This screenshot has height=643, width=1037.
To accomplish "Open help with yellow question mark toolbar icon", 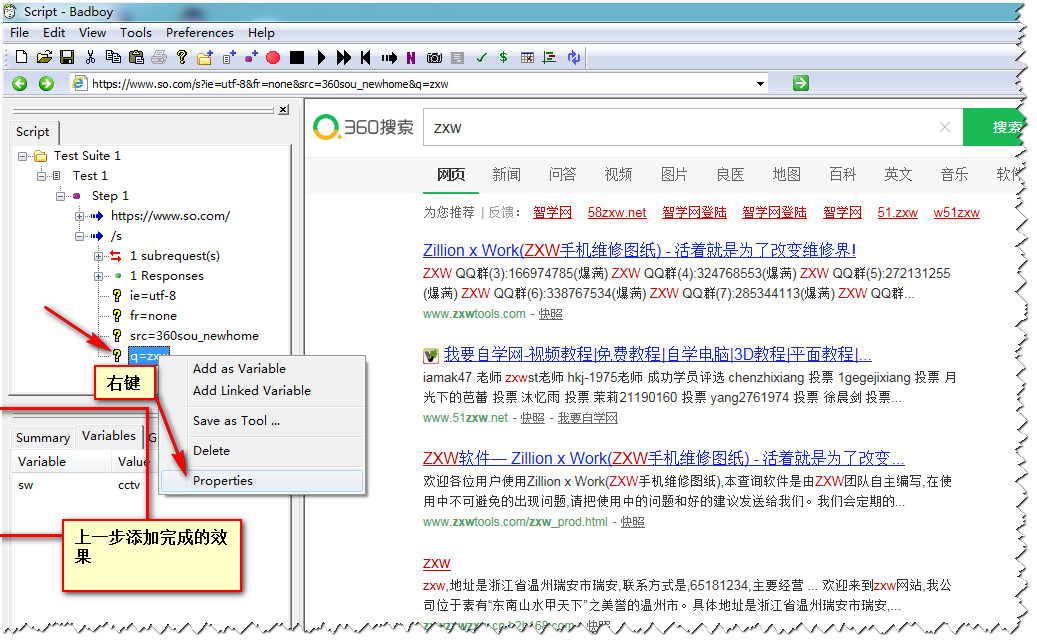I will (x=182, y=58).
